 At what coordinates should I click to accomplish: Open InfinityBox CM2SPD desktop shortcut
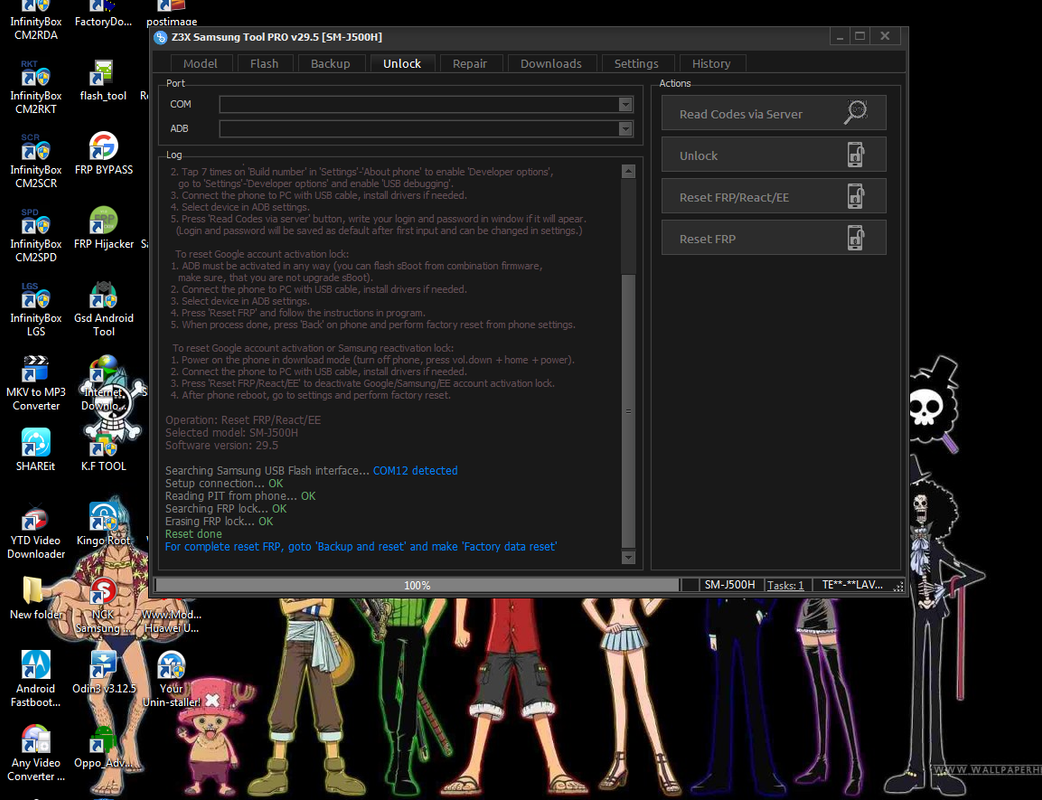(x=36, y=236)
